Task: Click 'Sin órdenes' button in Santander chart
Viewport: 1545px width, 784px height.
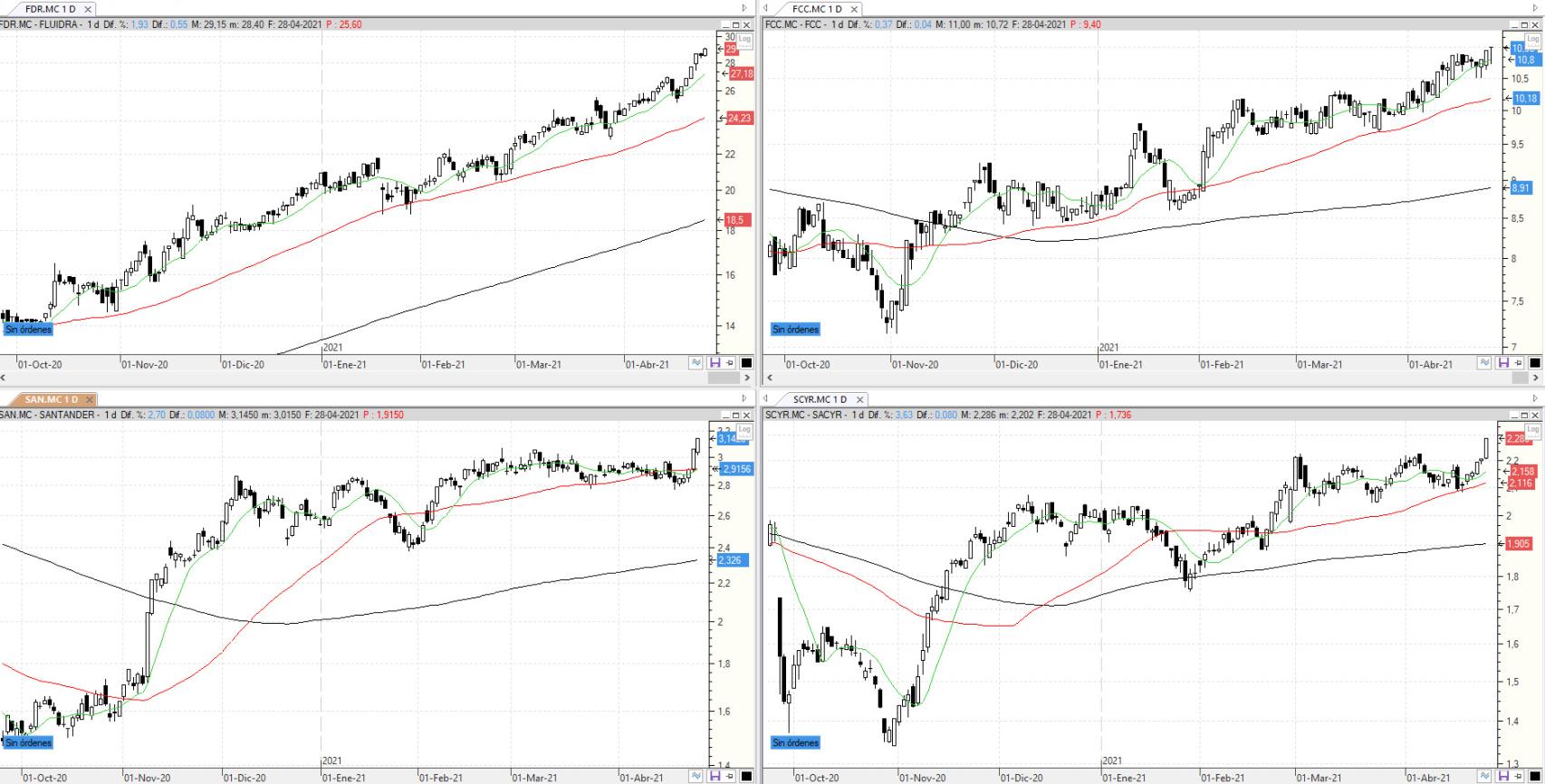Action: coord(28,742)
